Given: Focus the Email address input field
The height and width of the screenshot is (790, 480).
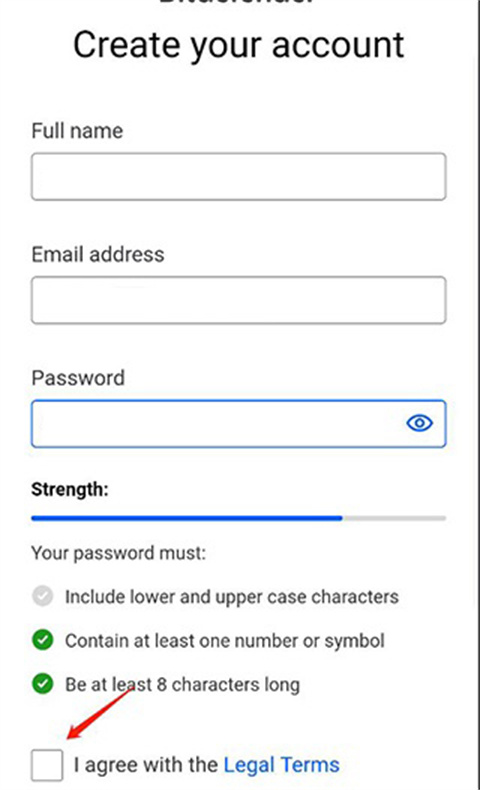Looking at the screenshot, I should pyautogui.click(x=239, y=300).
